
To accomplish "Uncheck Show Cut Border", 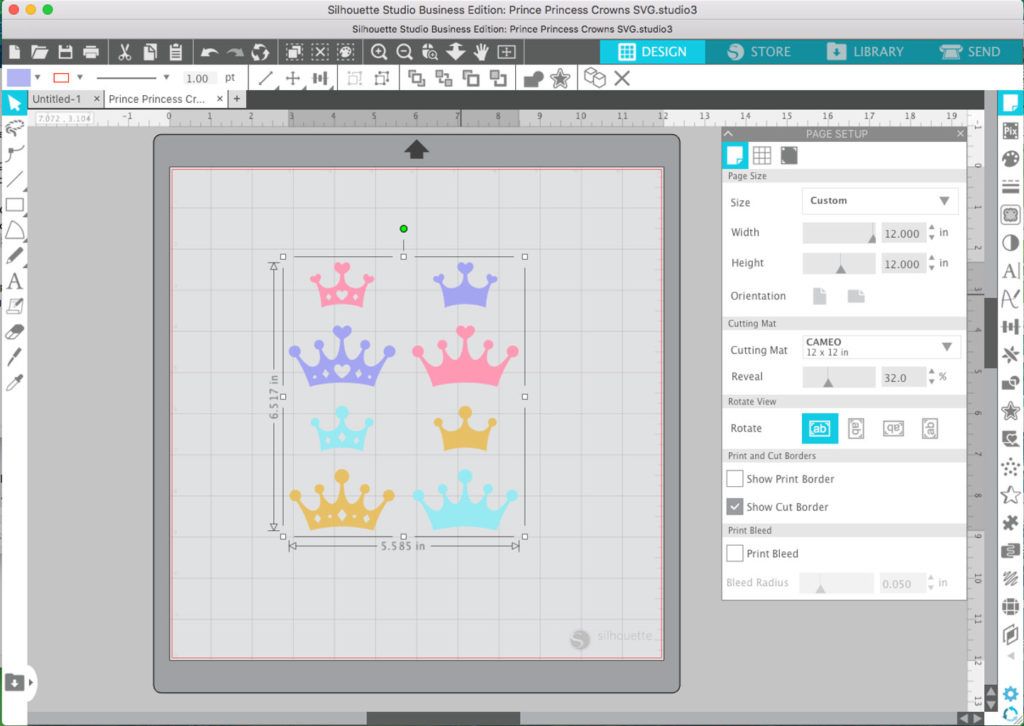I will [x=735, y=507].
